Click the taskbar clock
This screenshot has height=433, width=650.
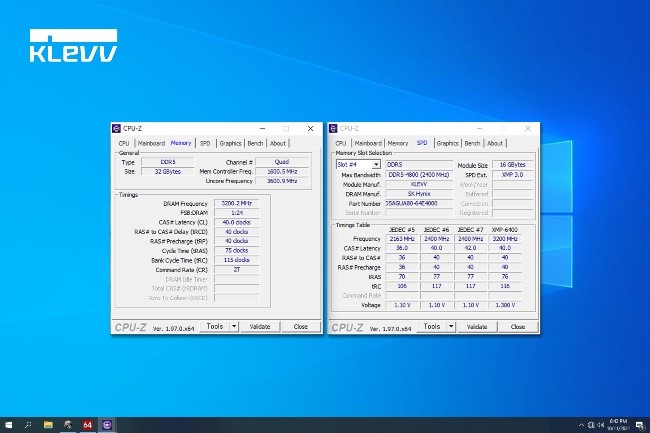pyautogui.click(x=618, y=425)
